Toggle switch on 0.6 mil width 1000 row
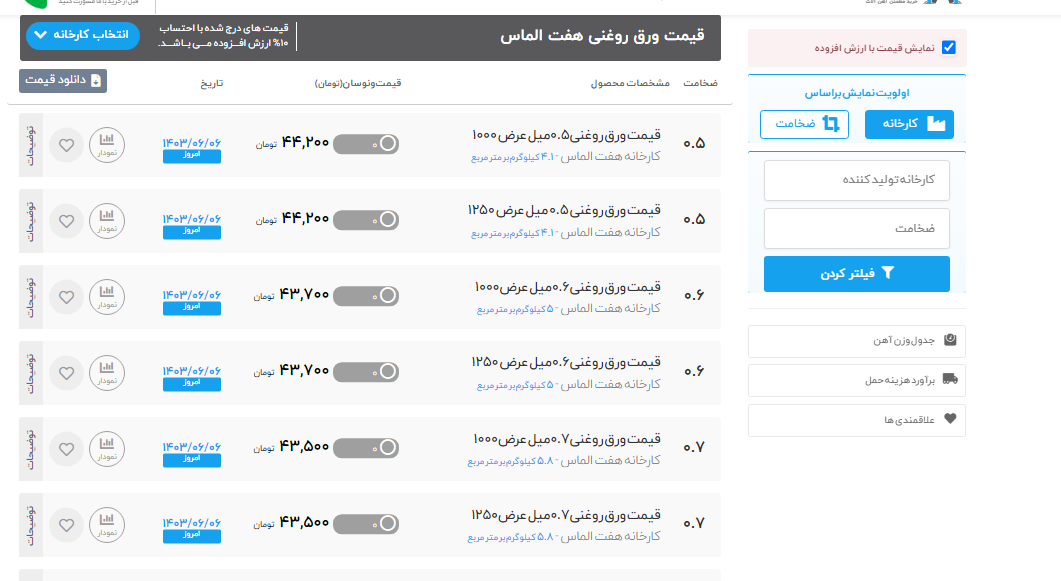 click(x=366, y=296)
